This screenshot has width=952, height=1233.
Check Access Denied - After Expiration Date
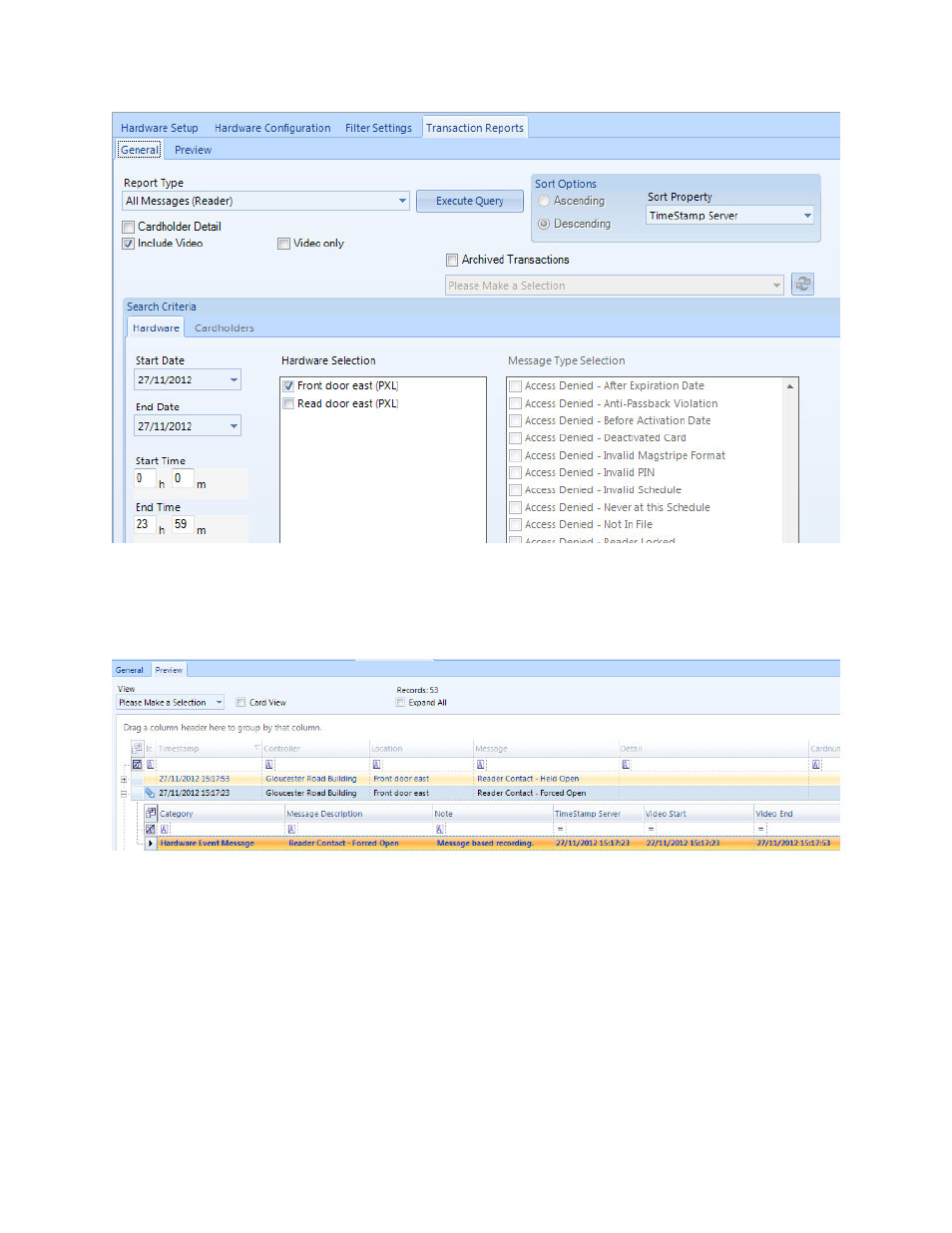coord(515,386)
